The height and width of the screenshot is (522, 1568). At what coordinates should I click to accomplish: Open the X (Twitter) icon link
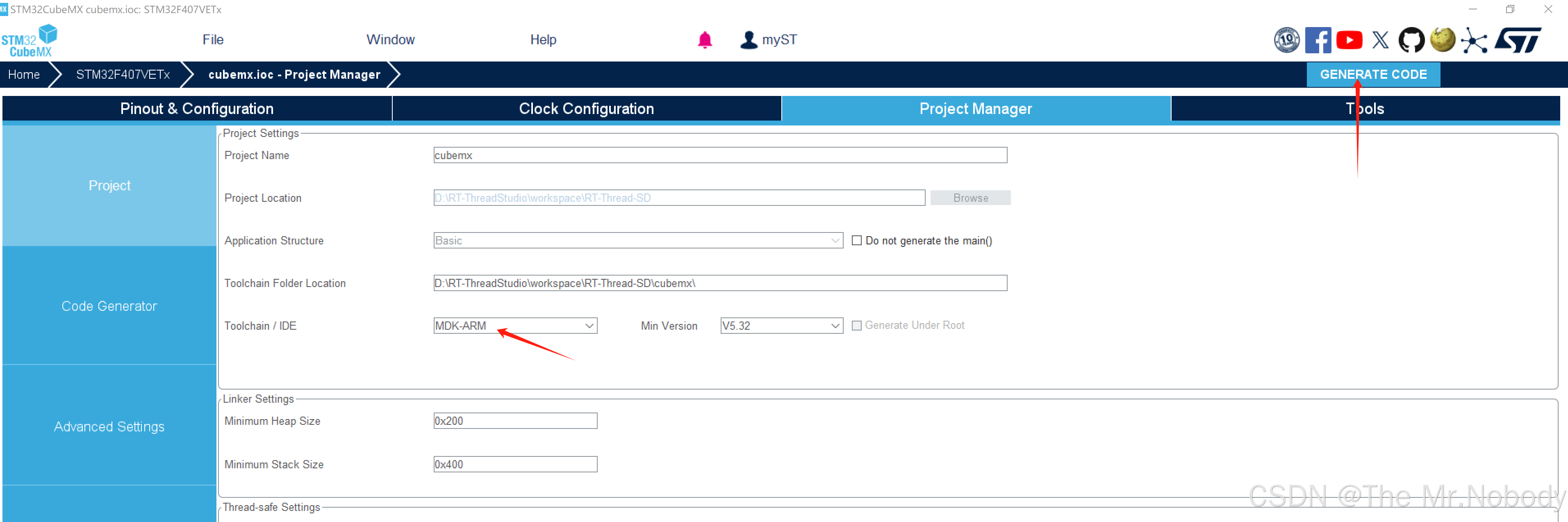click(1380, 41)
